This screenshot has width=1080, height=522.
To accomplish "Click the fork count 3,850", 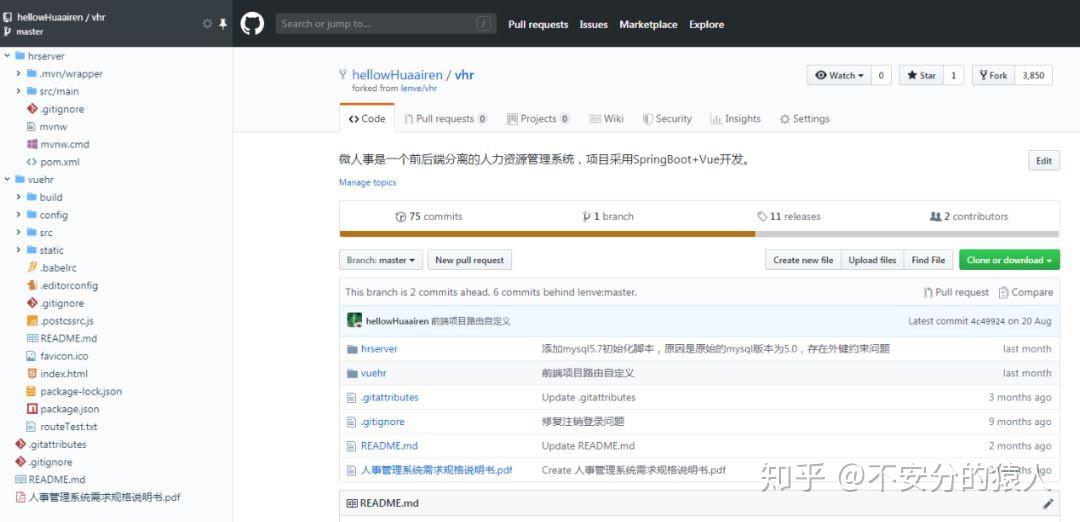I will click(1033, 76).
